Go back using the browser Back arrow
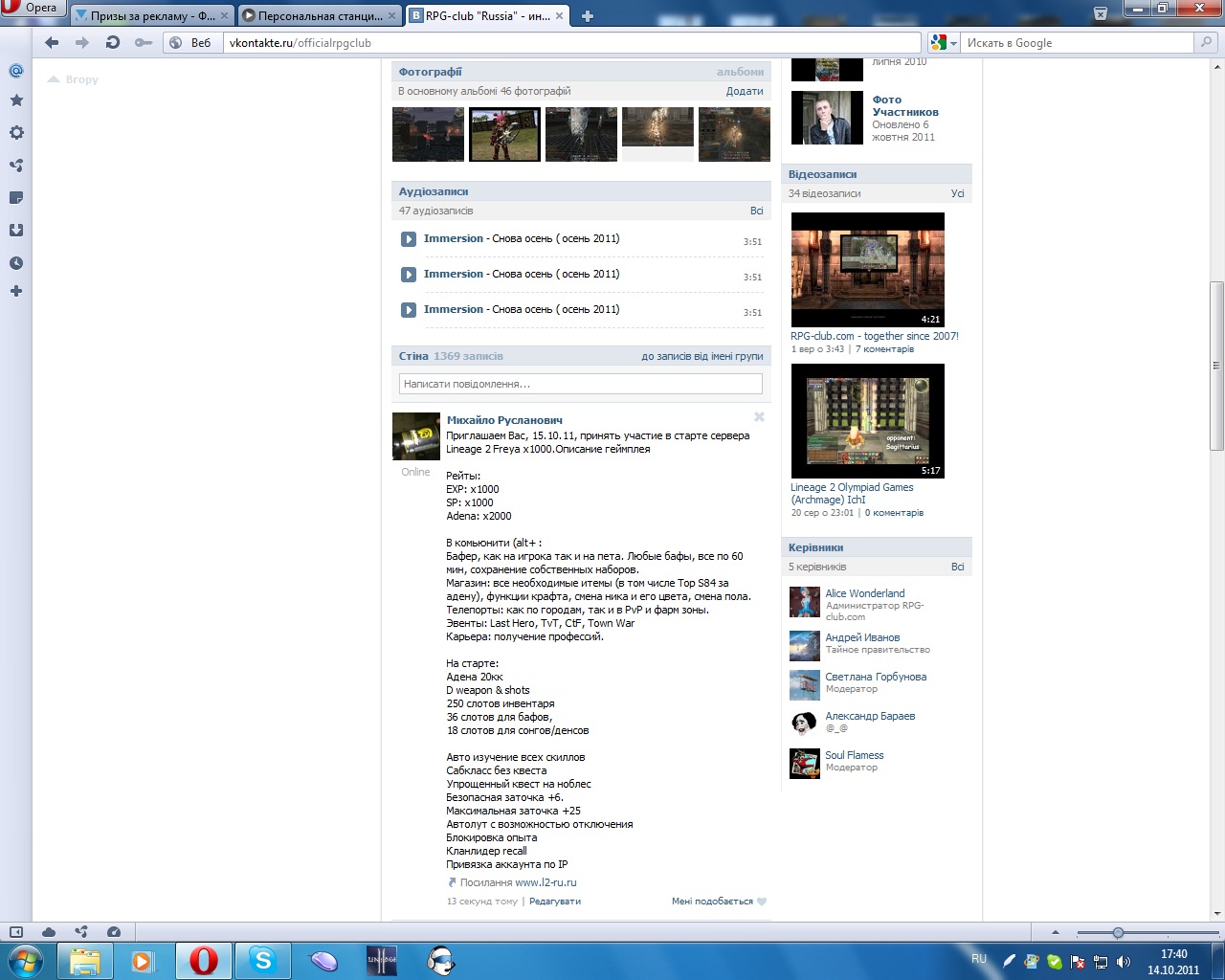The height and width of the screenshot is (980, 1225). point(52,42)
